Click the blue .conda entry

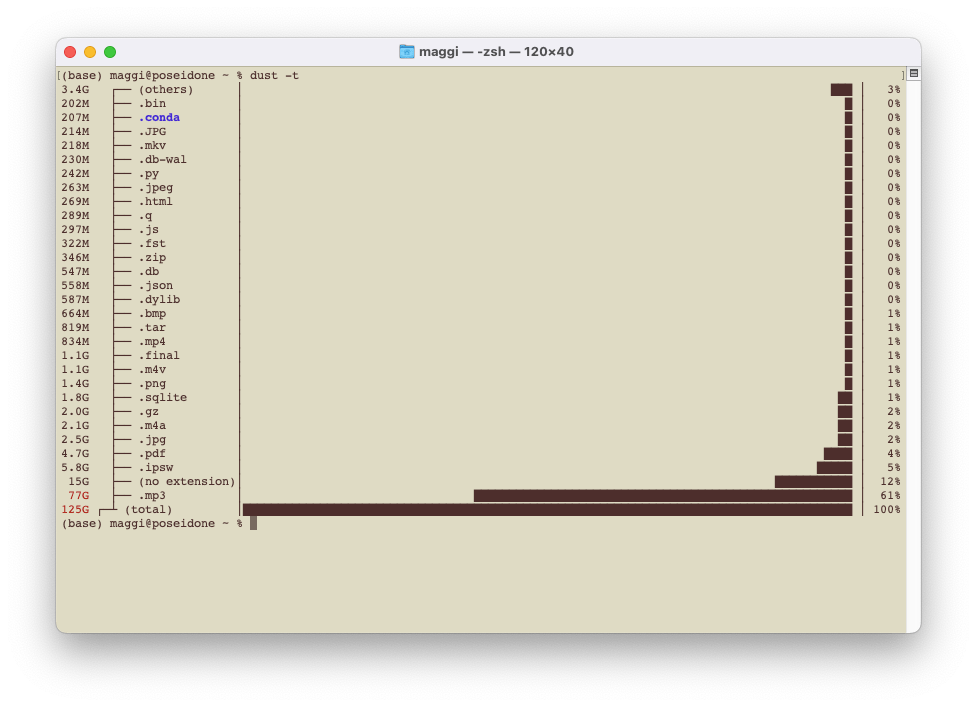pos(159,118)
